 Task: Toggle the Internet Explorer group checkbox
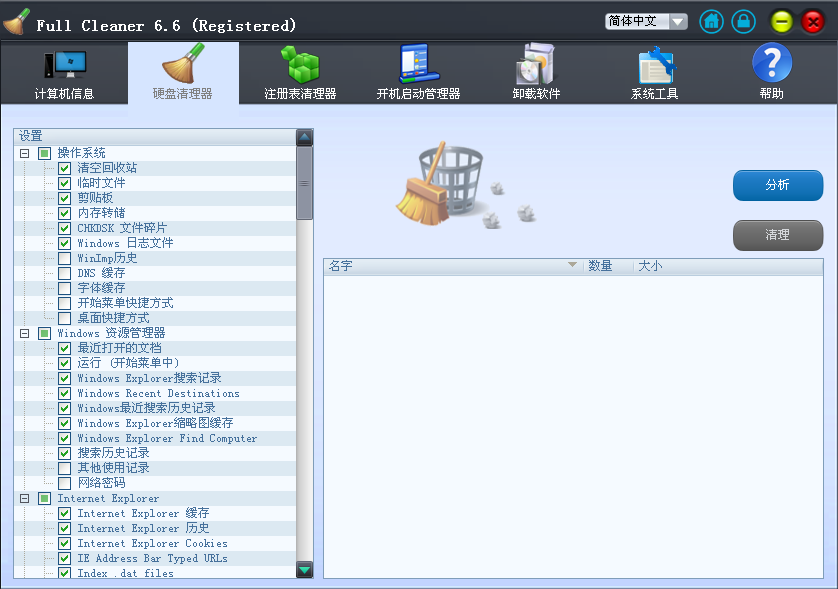44,499
